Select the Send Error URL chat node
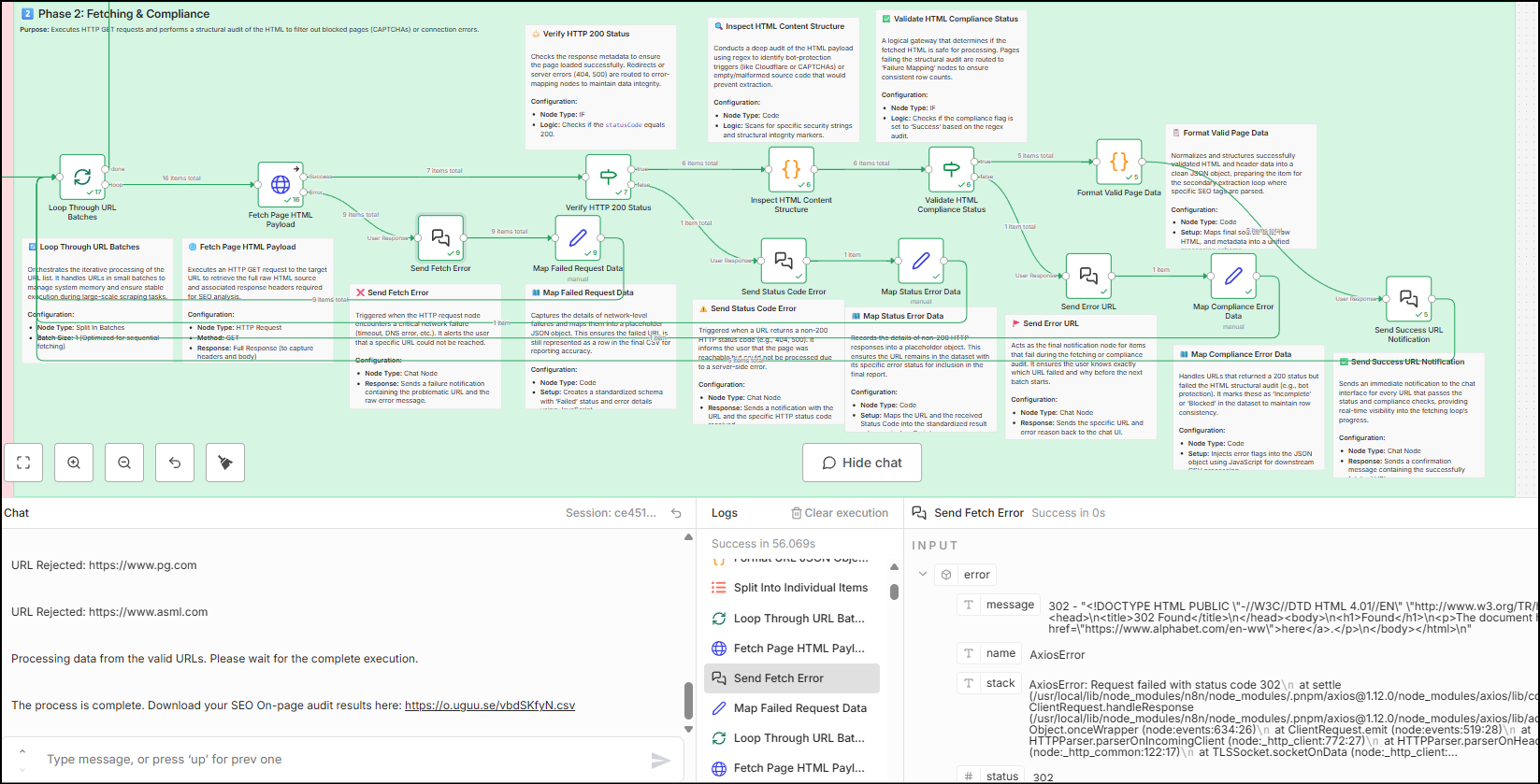The image size is (1540, 784). point(1088,277)
